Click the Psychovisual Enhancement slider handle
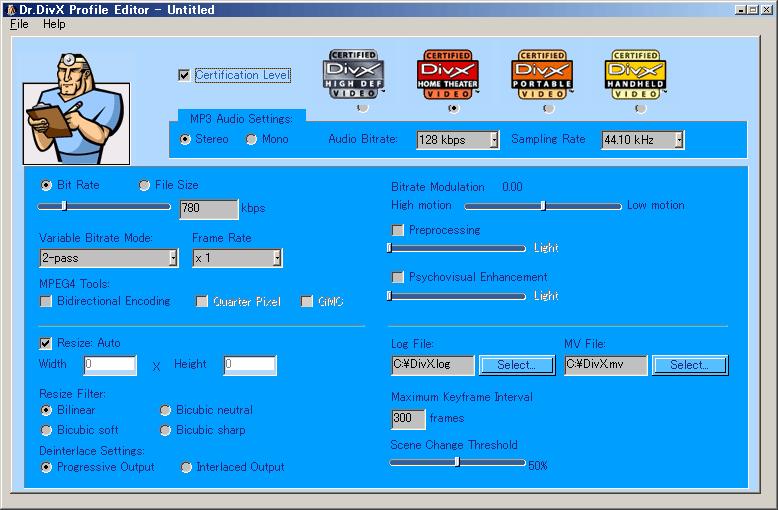 point(389,296)
